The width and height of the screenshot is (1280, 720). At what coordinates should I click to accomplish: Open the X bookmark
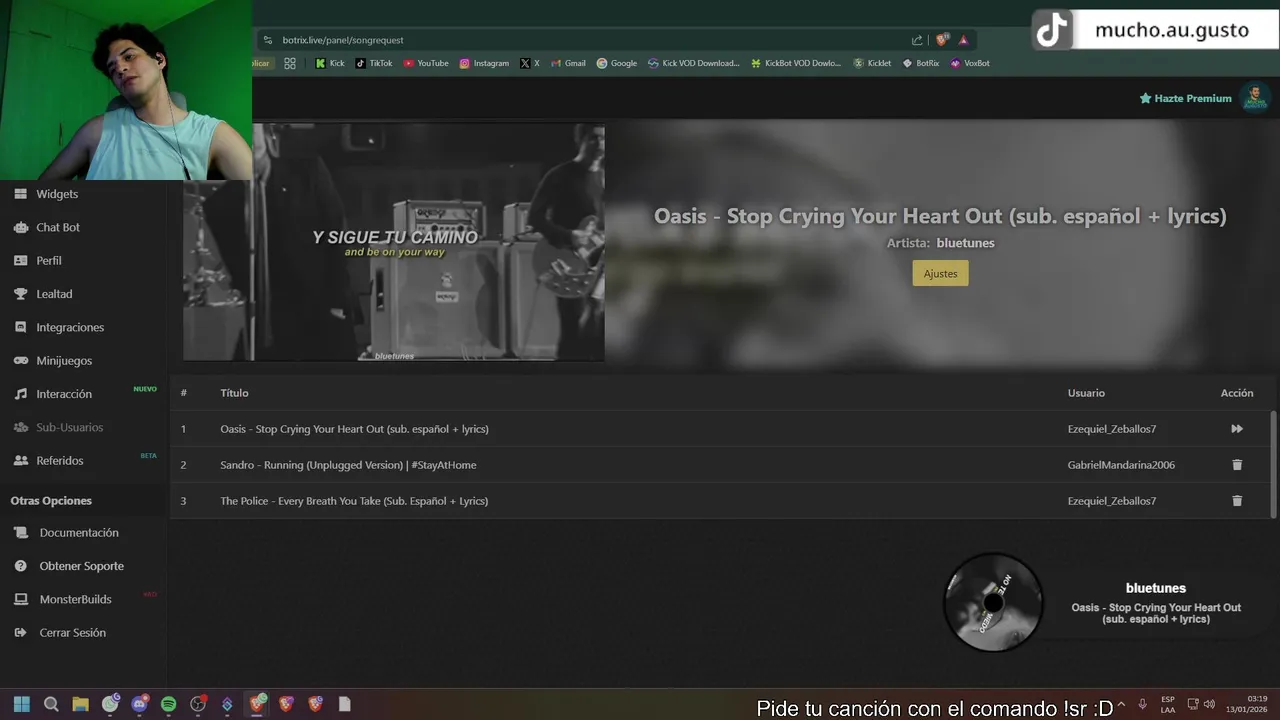530,63
